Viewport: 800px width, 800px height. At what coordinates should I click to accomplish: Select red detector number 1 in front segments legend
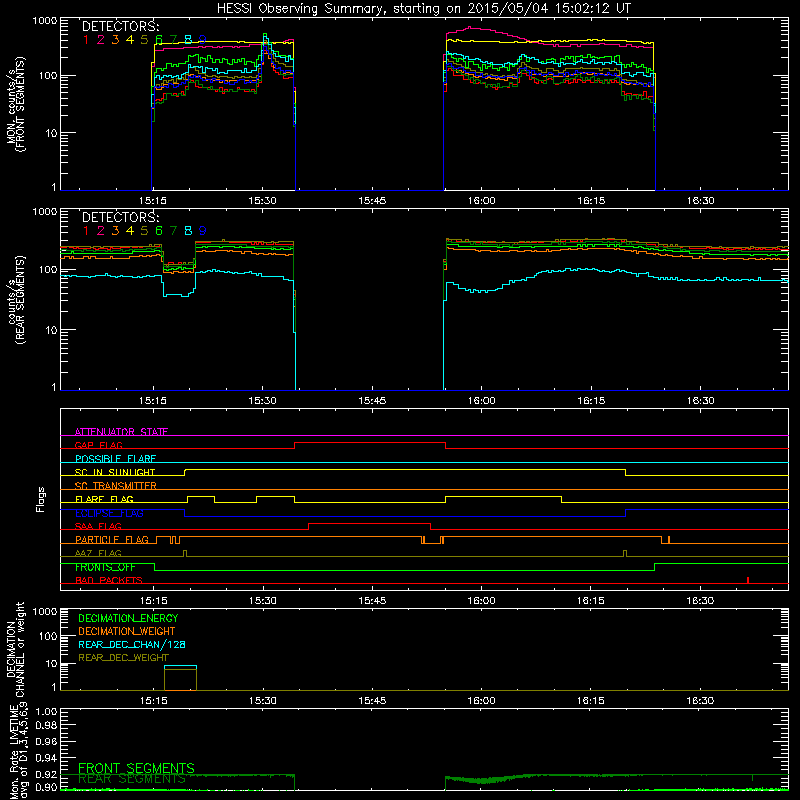(x=86, y=40)
